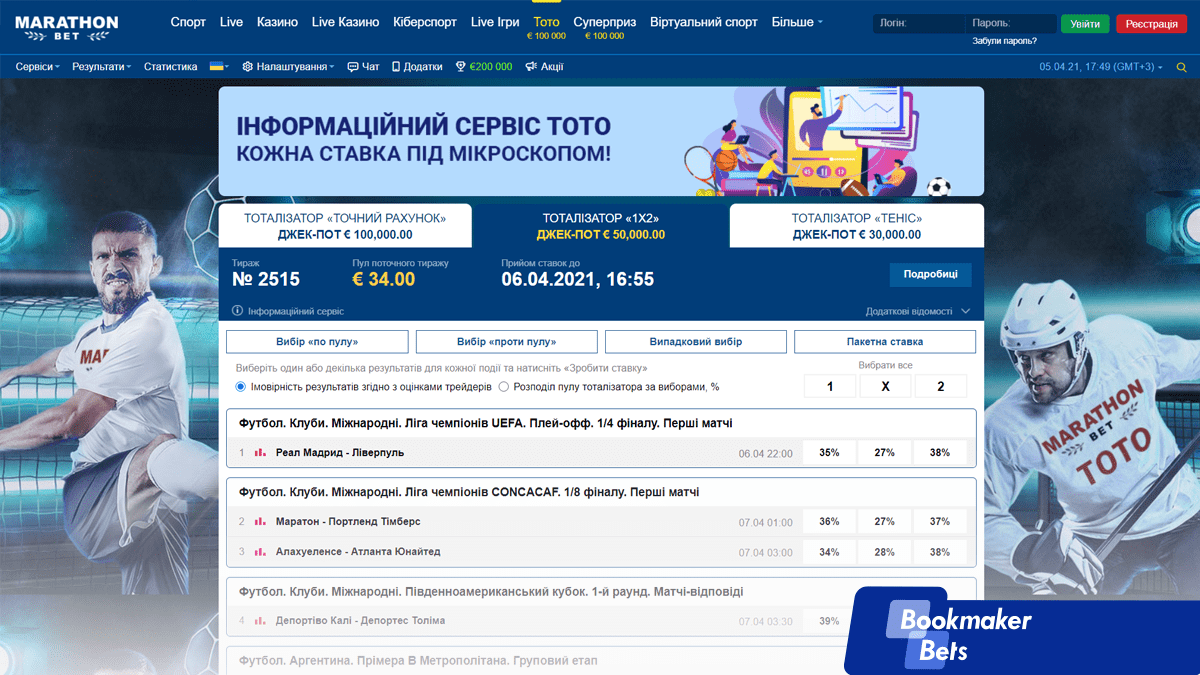
Task: Open statistics chart icon for Маратон - Портленд Тімберс
Action: tap(260, 522)
